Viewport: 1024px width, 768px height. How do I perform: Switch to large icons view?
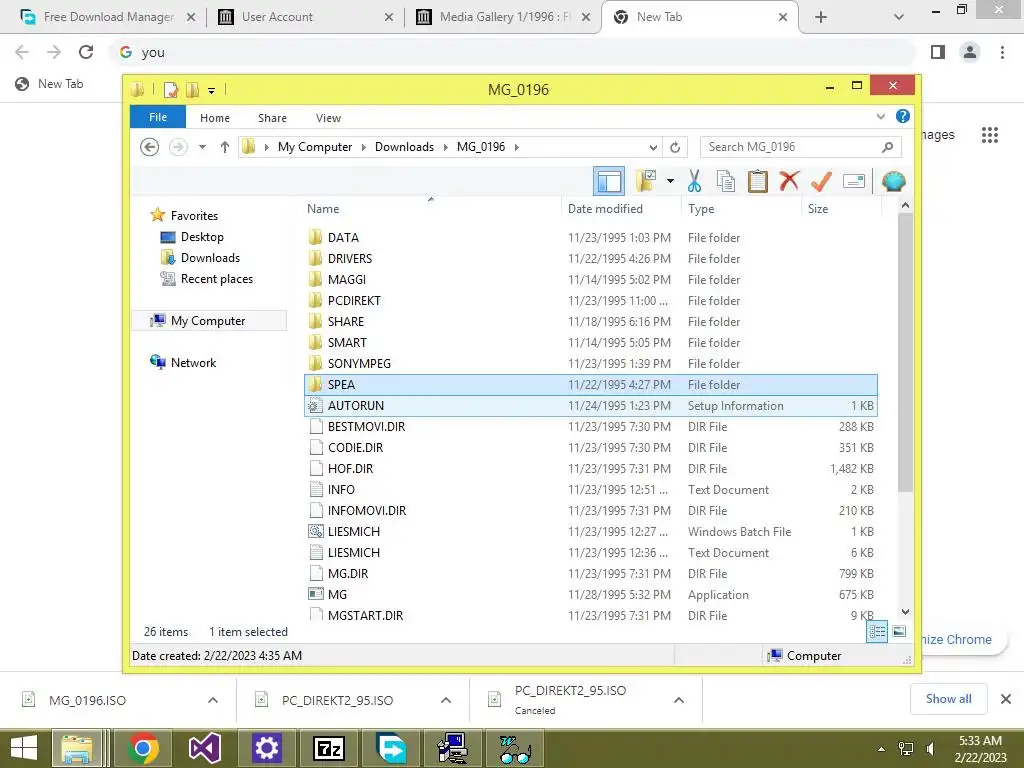899,632
